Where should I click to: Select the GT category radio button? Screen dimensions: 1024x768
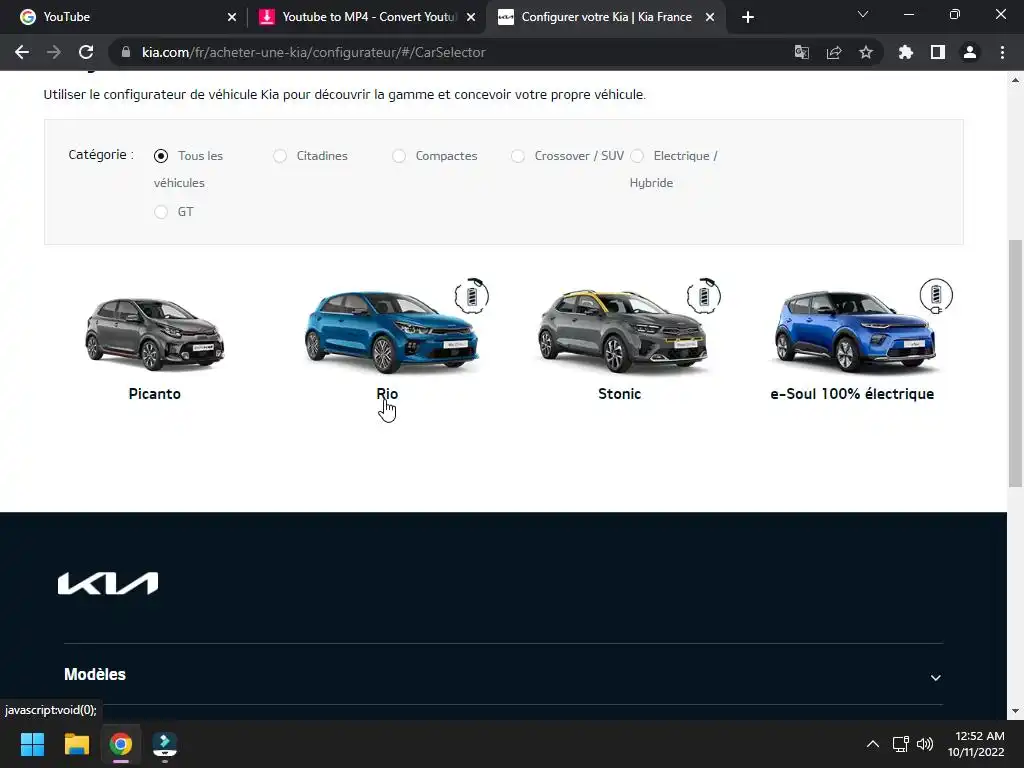click(x=161, y=212)
